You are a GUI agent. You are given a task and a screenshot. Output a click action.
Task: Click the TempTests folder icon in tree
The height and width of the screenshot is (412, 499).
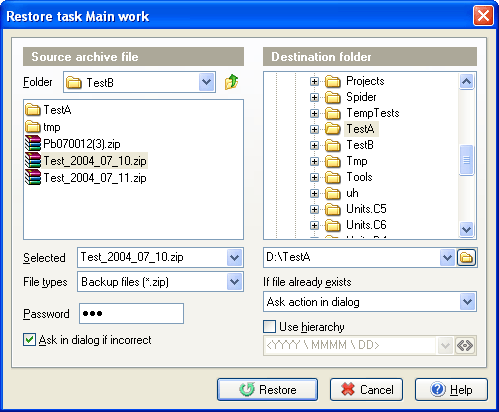tap(333, 113)
